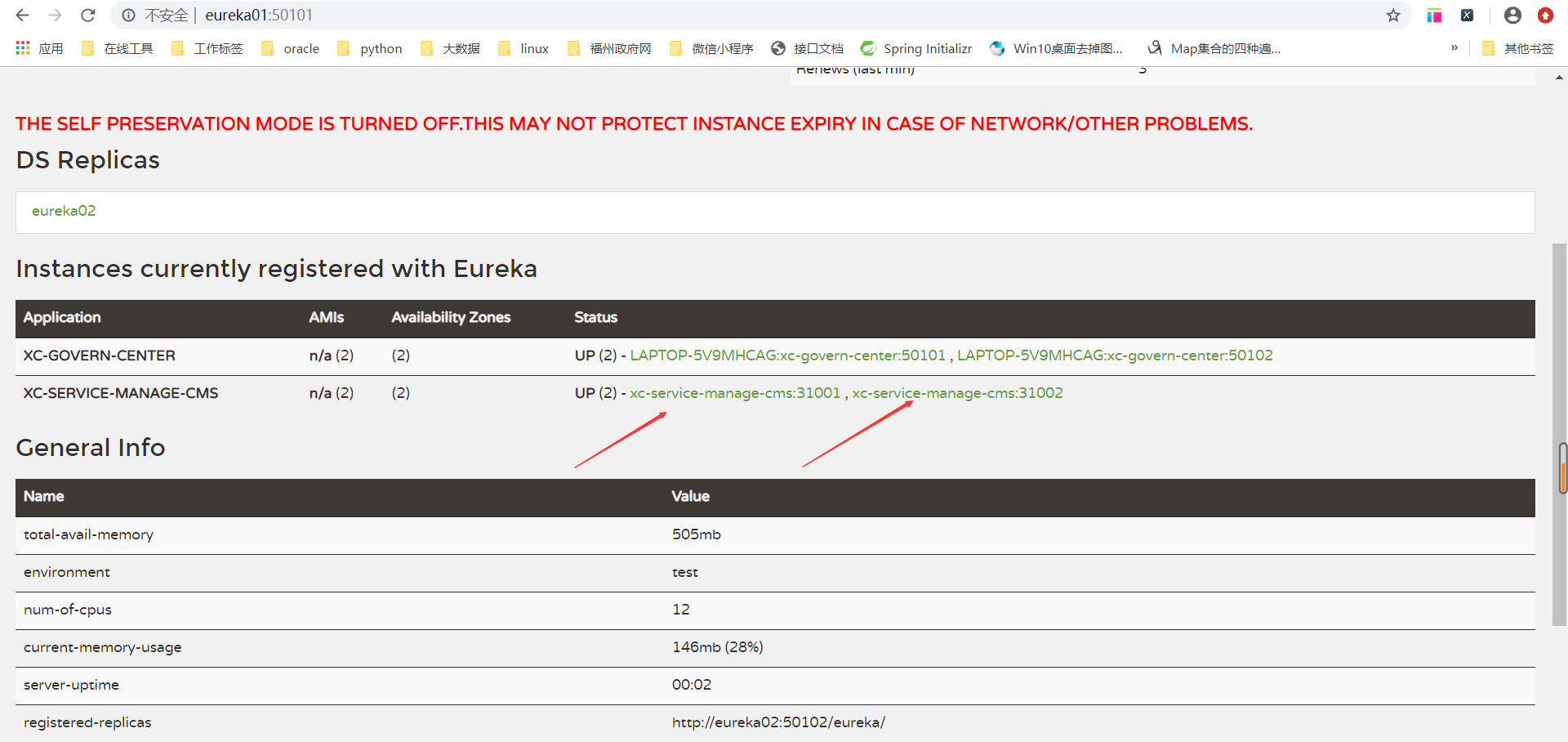The height and width of the screenshot is (742, 1568).
Task: Click the Availability Zones column header
Action: (x=451, y=317)
